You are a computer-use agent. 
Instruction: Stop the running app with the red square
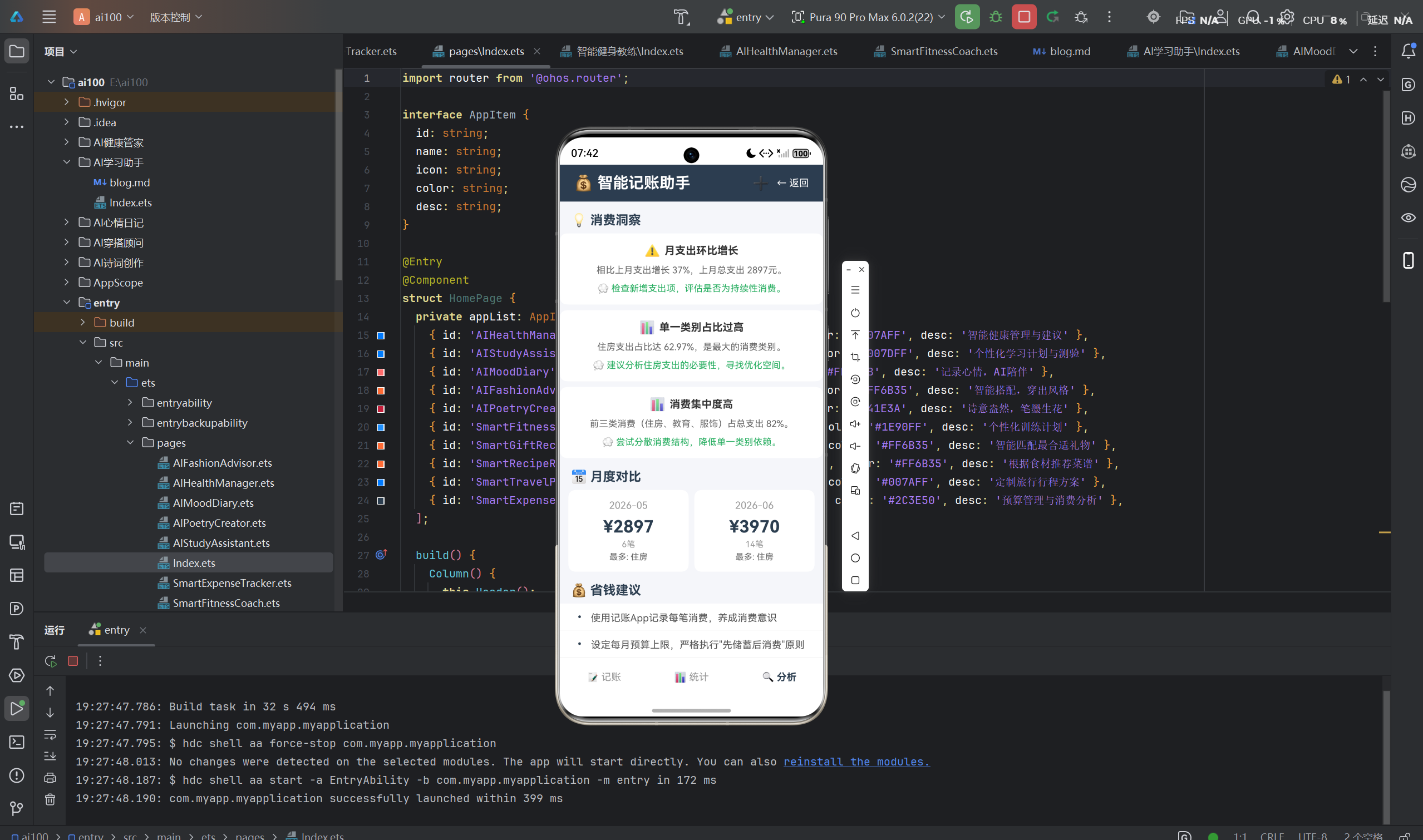(1024, 17)
